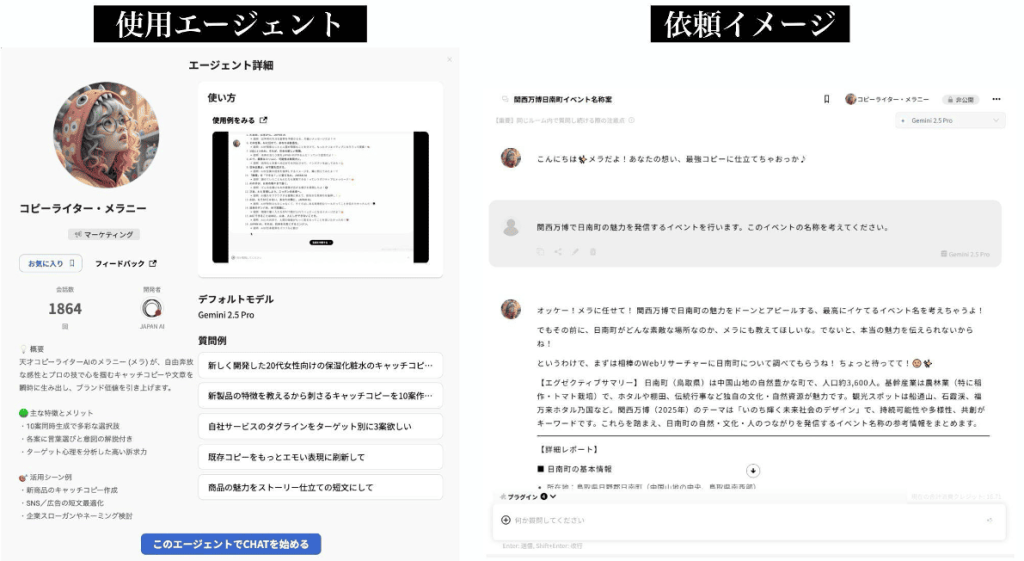Open the フィードバック link
Screen dimensions: 1024x561
(x=125, y=263)
